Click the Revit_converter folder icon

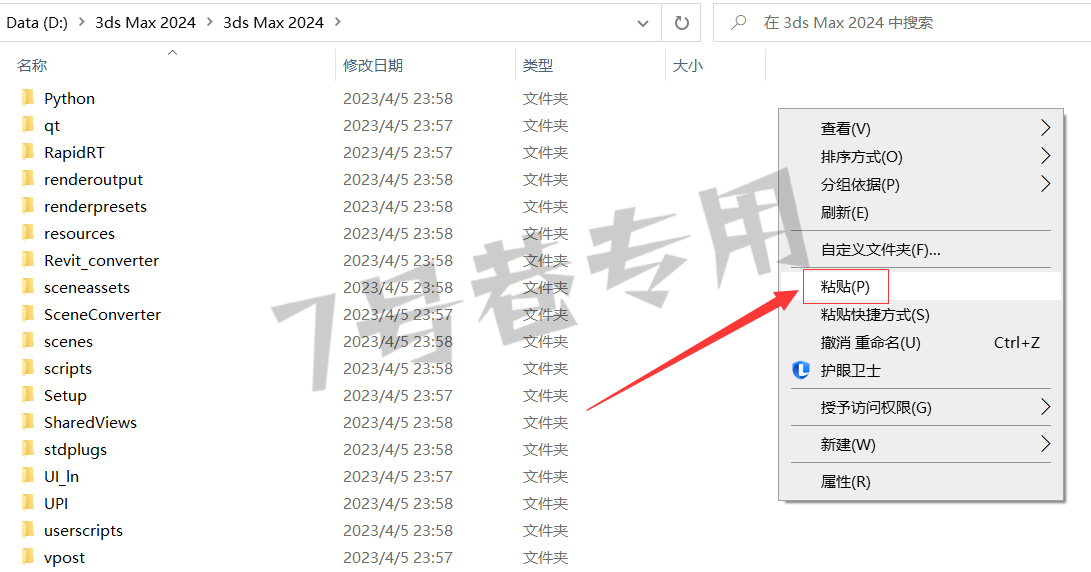pyautogui.click(x=28, y=260)
